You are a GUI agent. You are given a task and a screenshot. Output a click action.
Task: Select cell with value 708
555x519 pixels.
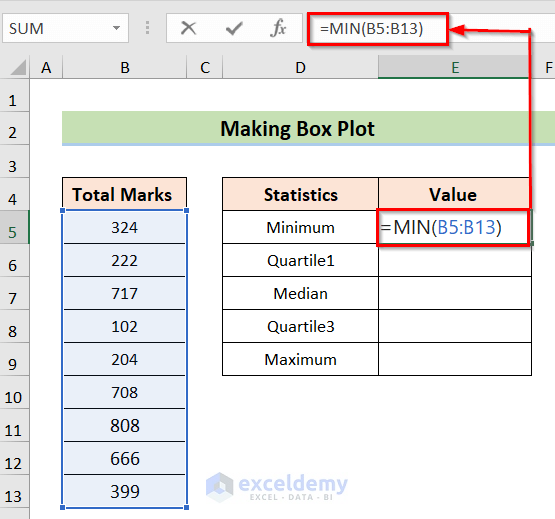point(125,392)
